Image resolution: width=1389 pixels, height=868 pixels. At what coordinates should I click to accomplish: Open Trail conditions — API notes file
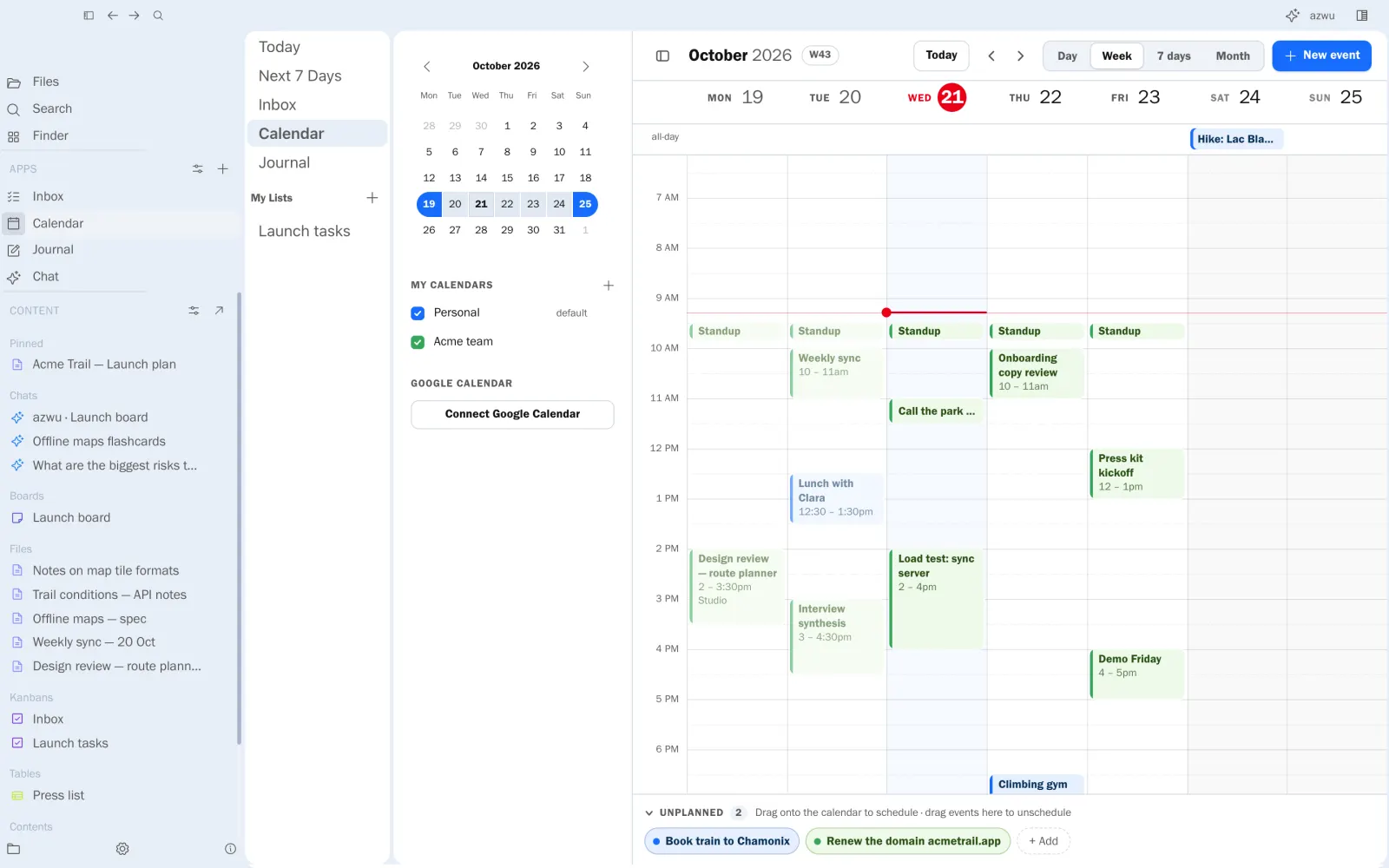coord(109,595)
